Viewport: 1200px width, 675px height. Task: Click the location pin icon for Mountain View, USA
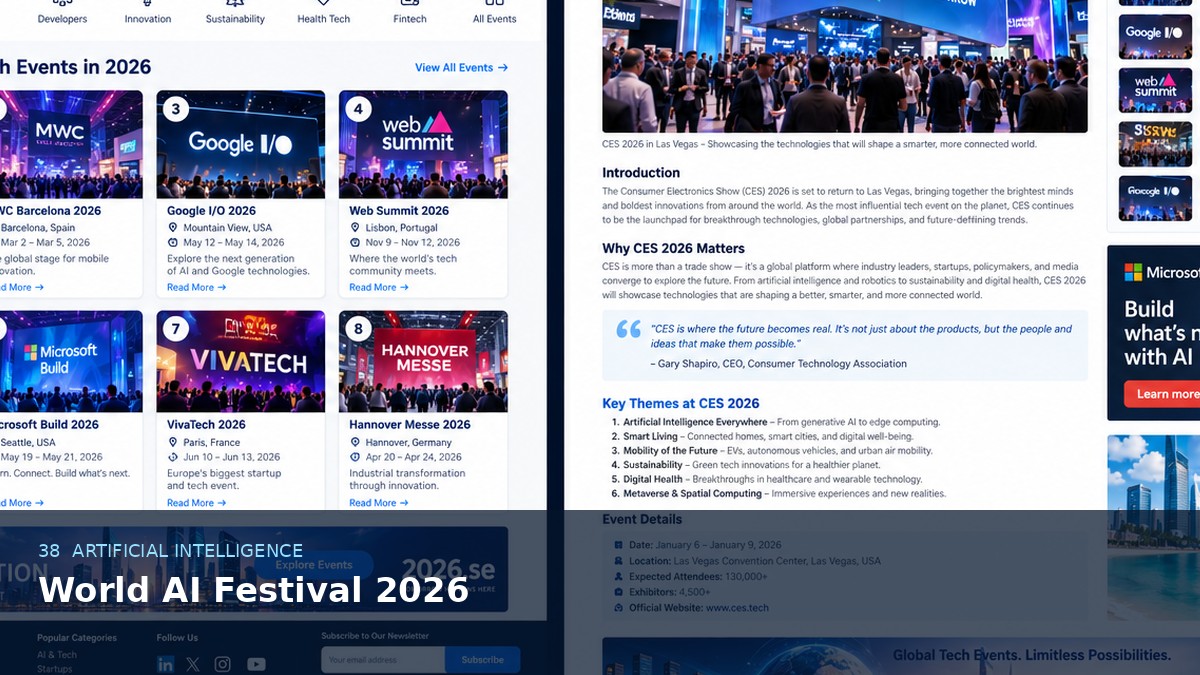coord(173,228)
